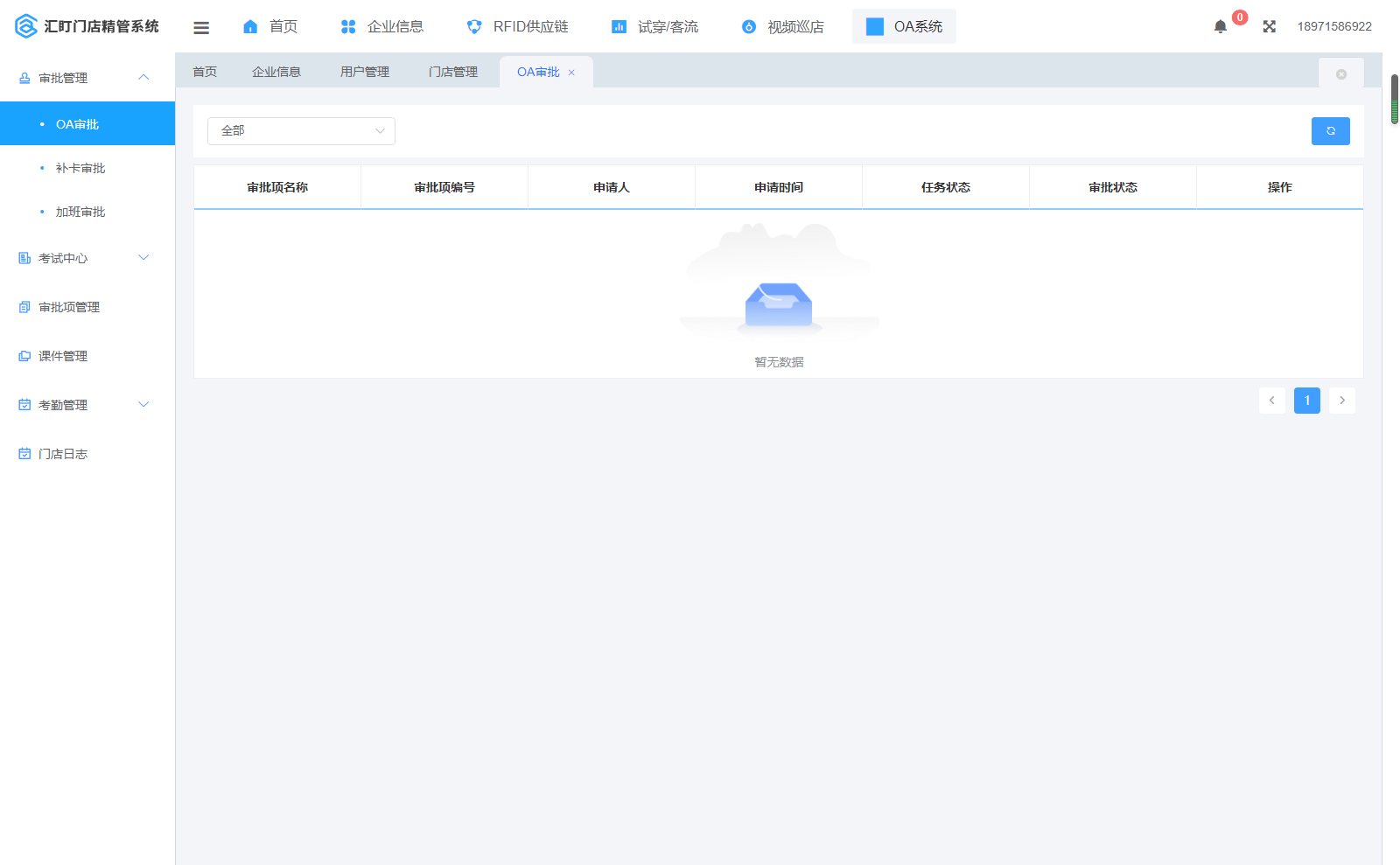This screenshot has width=1400, height=865.
Task: Click the 审批项管理 icon in sidebar
Action: pyautogui.click(x=24, y=307)
